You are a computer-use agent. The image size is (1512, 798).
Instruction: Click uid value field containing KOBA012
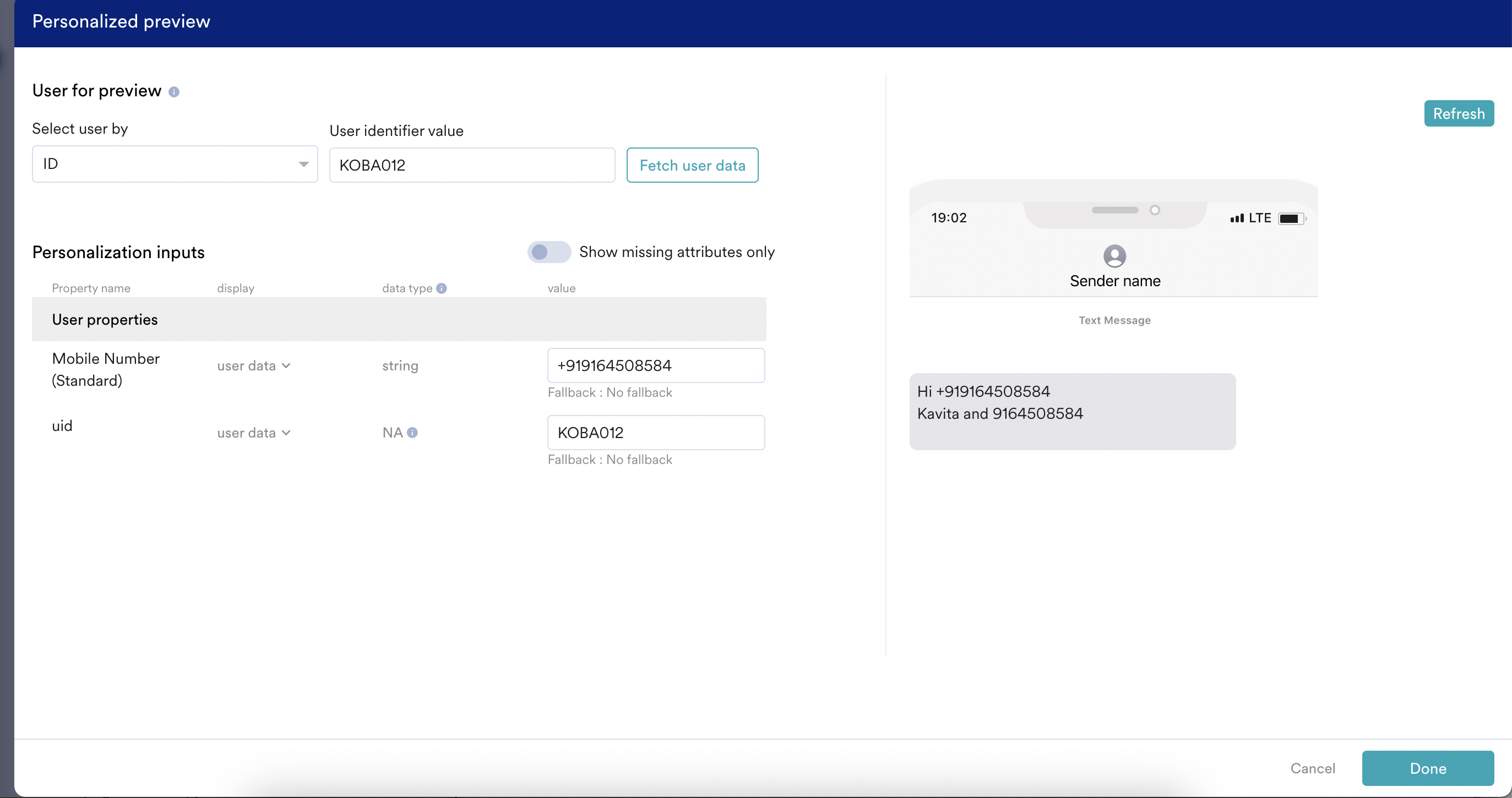click(x=655, y=433)
